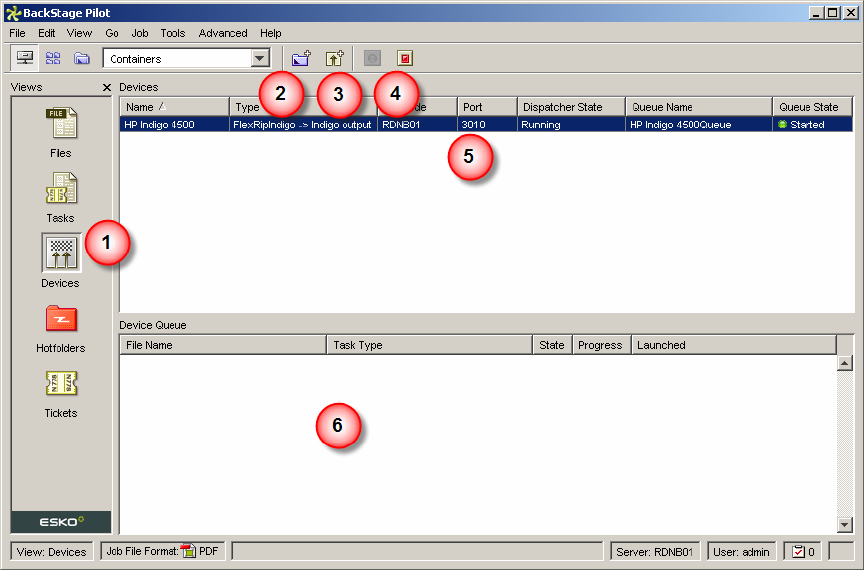Click the add device toolbar icon
Image resolution: width=864 pixels, height=570 pixels.
click(334, 58)
